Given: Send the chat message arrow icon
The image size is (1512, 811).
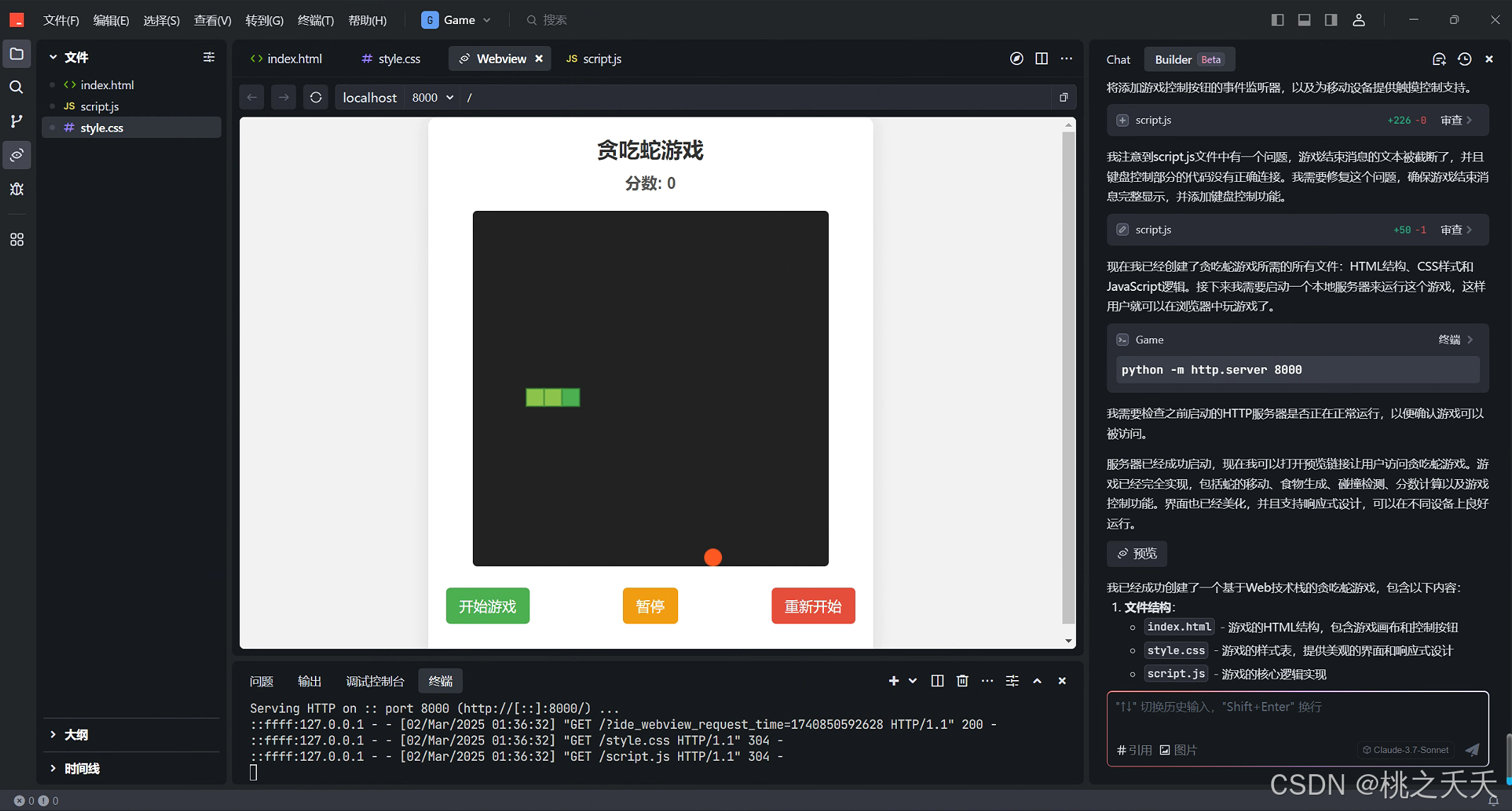Looking at the screenshot, I should pyautogui.click(x=1472, y=750).
